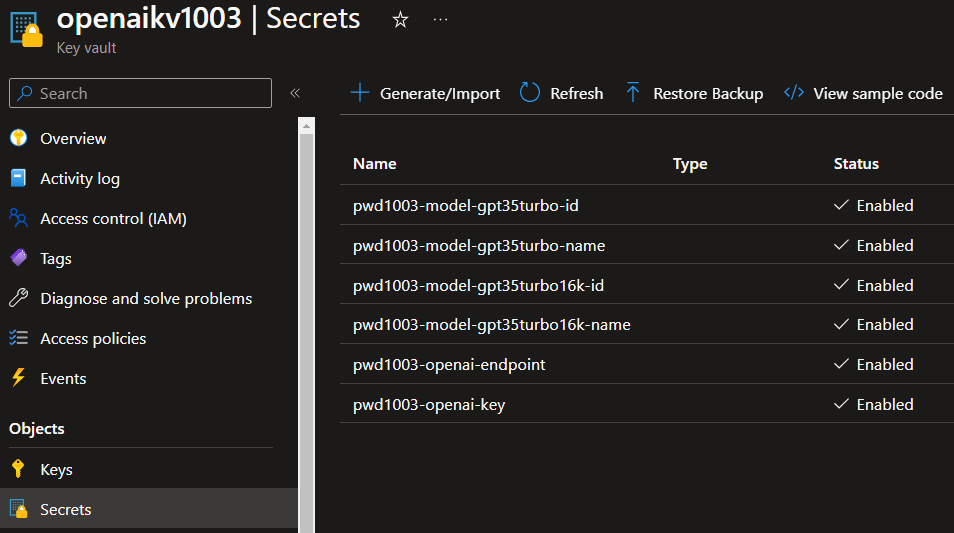Viewport: 954px width, 533px height.
Task: Click Generate/Import button label
Action: point(440,94)
